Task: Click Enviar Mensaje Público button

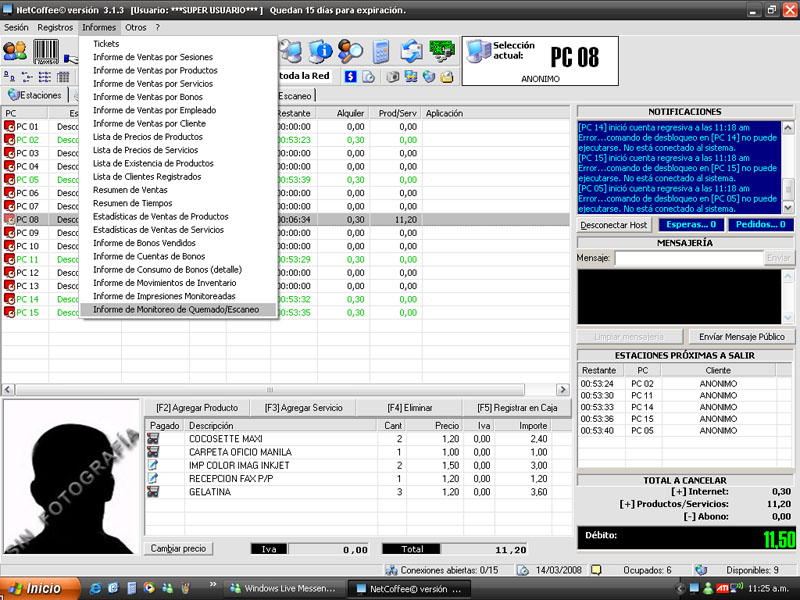Action: click(741, 337)
